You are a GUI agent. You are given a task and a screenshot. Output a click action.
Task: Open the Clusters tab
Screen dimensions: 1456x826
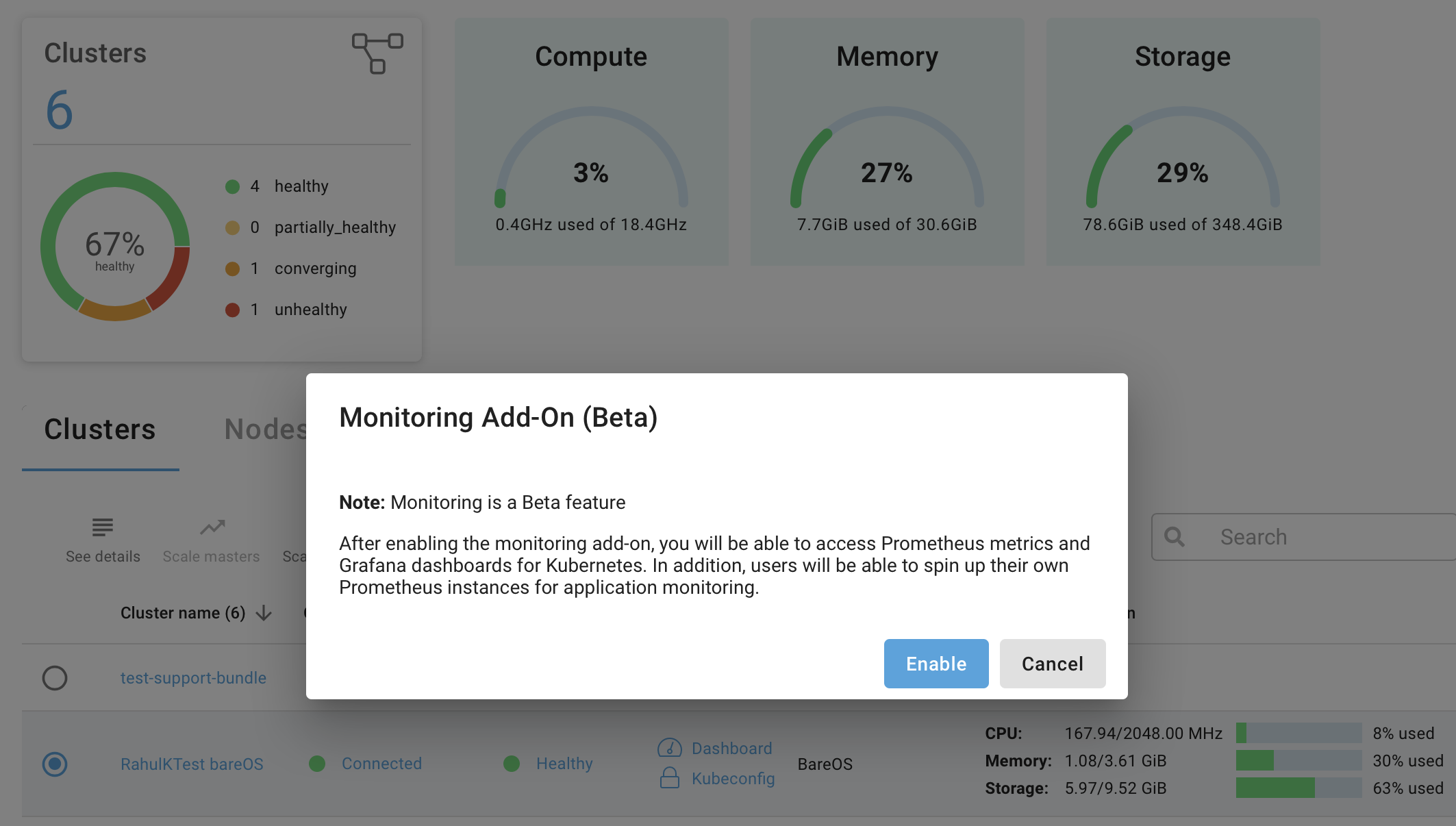(100, 429)
